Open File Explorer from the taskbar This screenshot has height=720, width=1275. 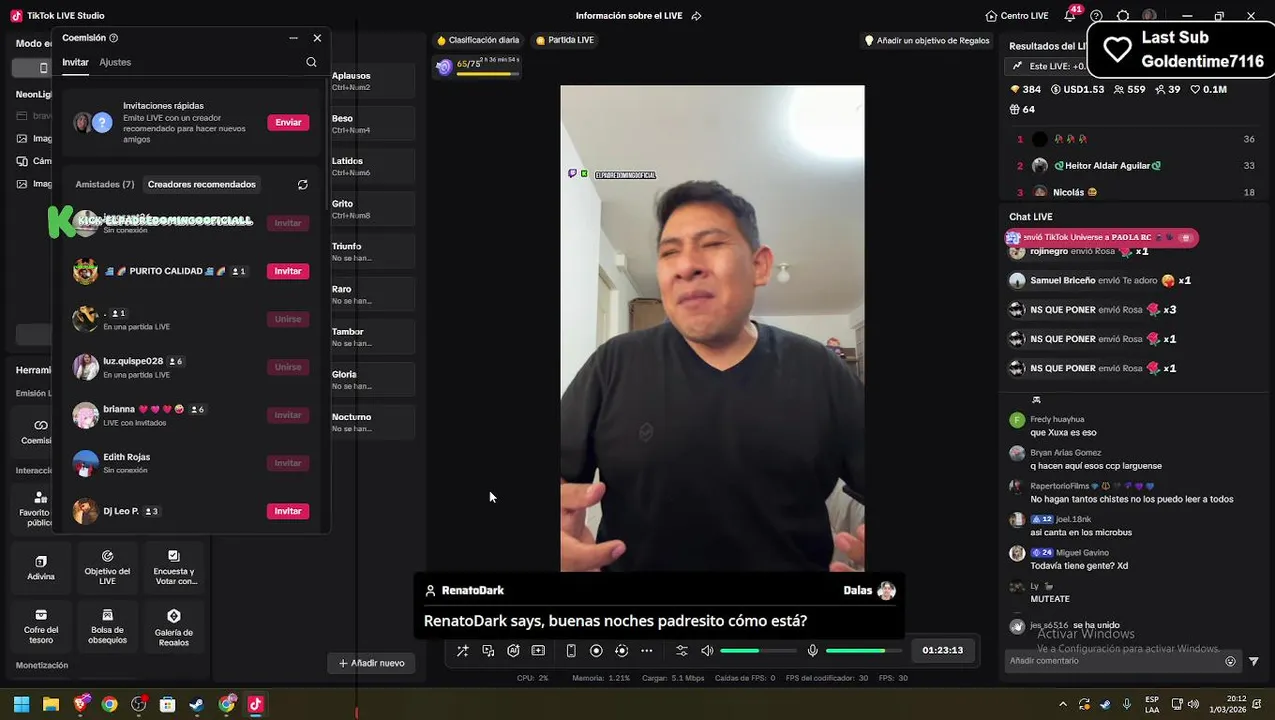pos(51,705)
